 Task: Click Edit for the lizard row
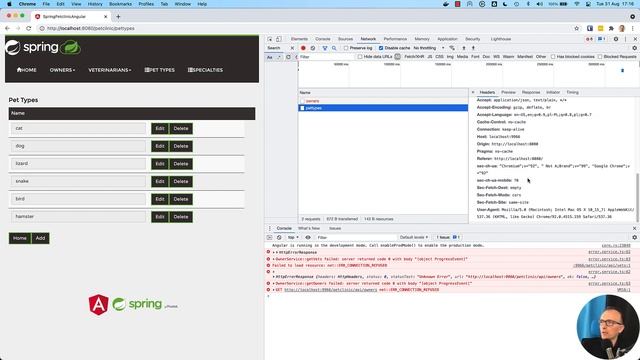coord(160,164)
